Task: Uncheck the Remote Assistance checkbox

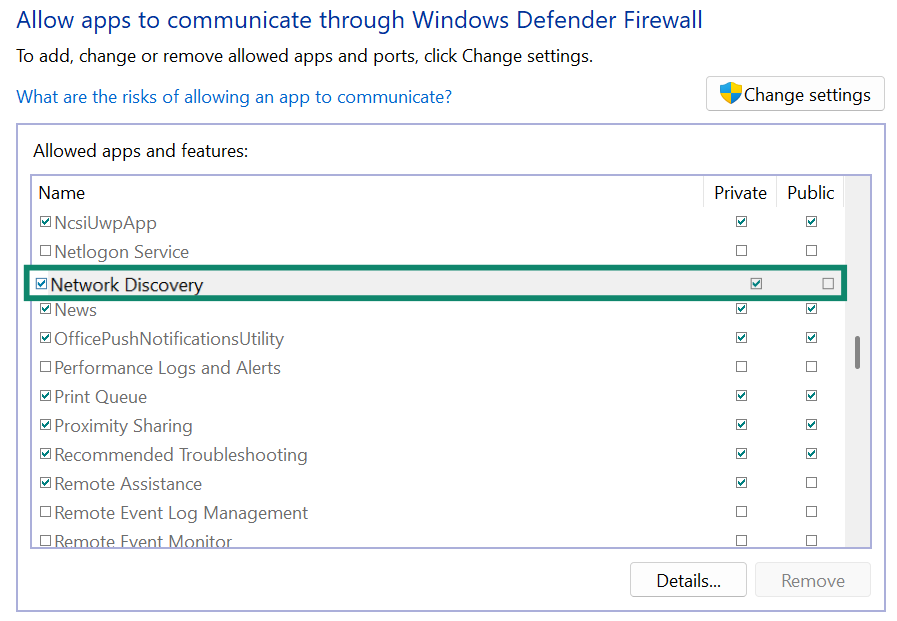Action: click(x=45, y=482)
